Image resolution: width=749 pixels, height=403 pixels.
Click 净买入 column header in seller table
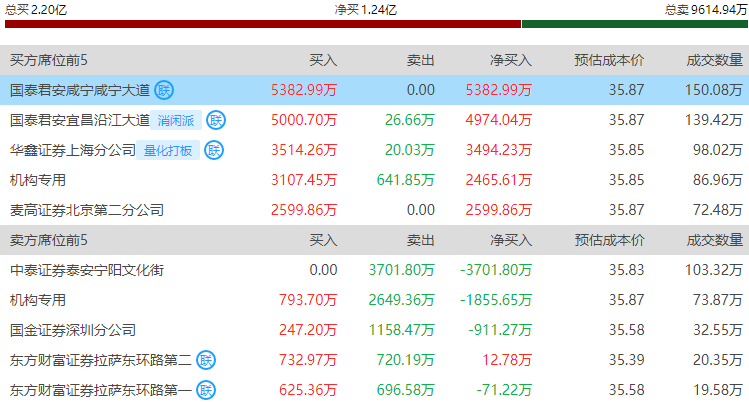(x=511, y=240)
